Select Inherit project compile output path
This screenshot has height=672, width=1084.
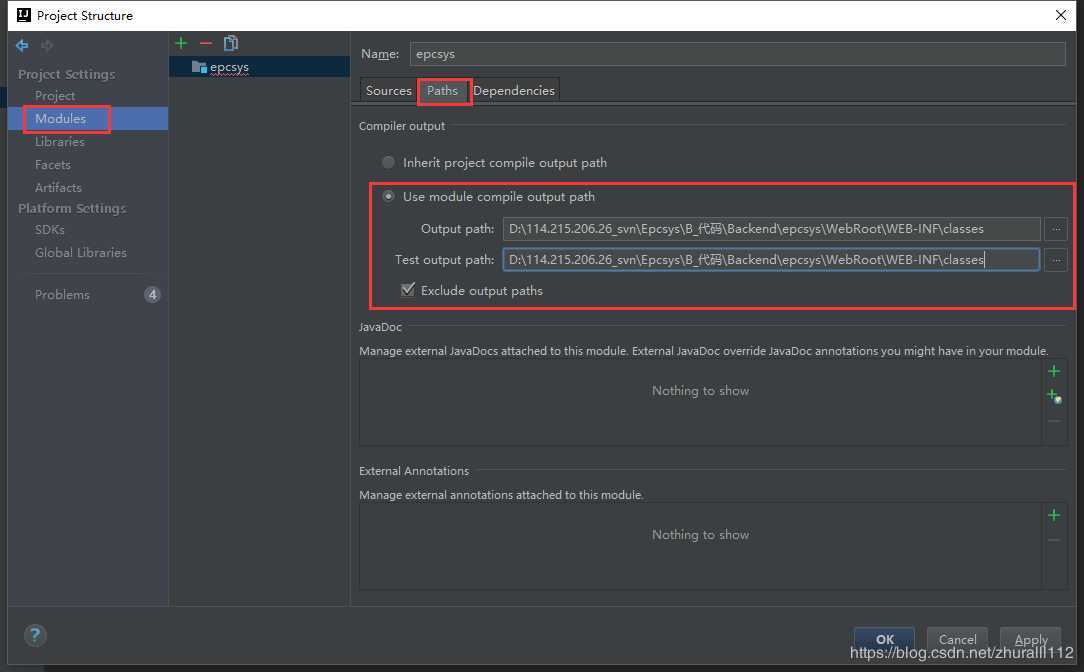pyautogui.click(x=389, y=162)
